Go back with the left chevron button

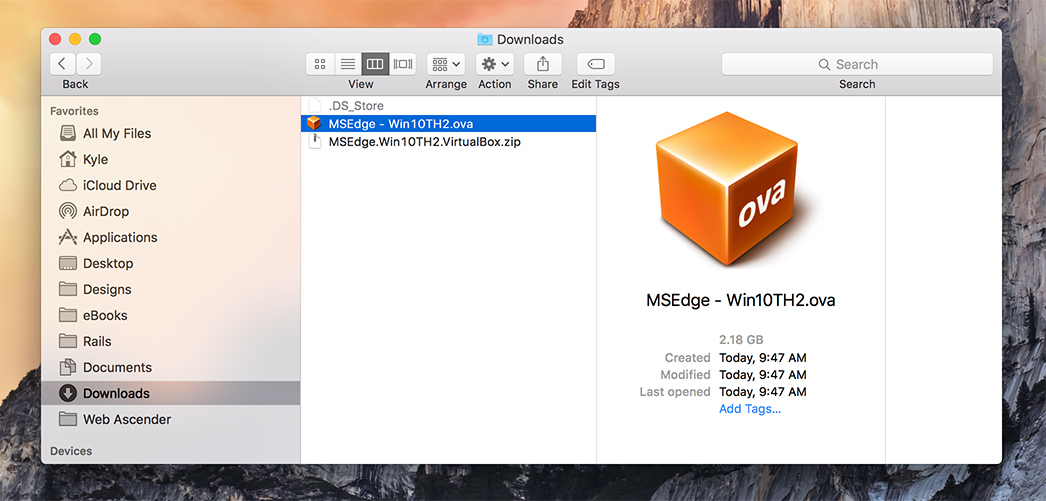pyautogui.click(x=63, y=64)
